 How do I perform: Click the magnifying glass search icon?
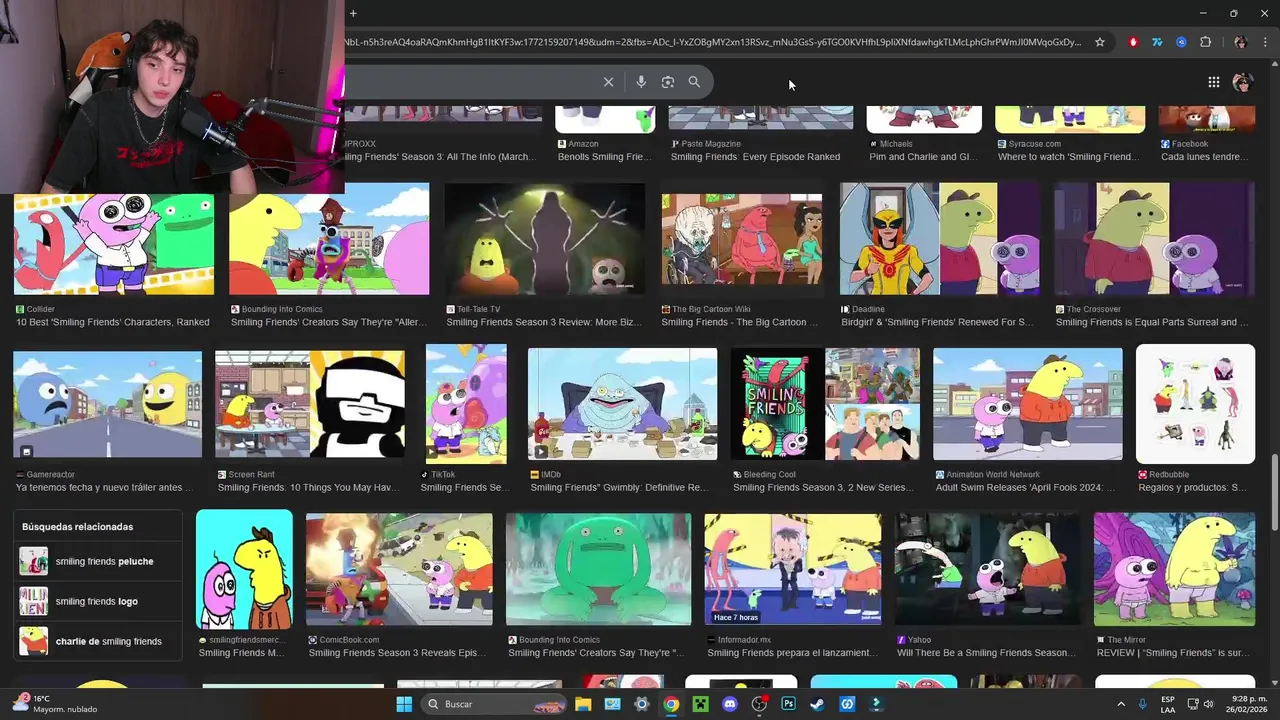coord(694,82)
